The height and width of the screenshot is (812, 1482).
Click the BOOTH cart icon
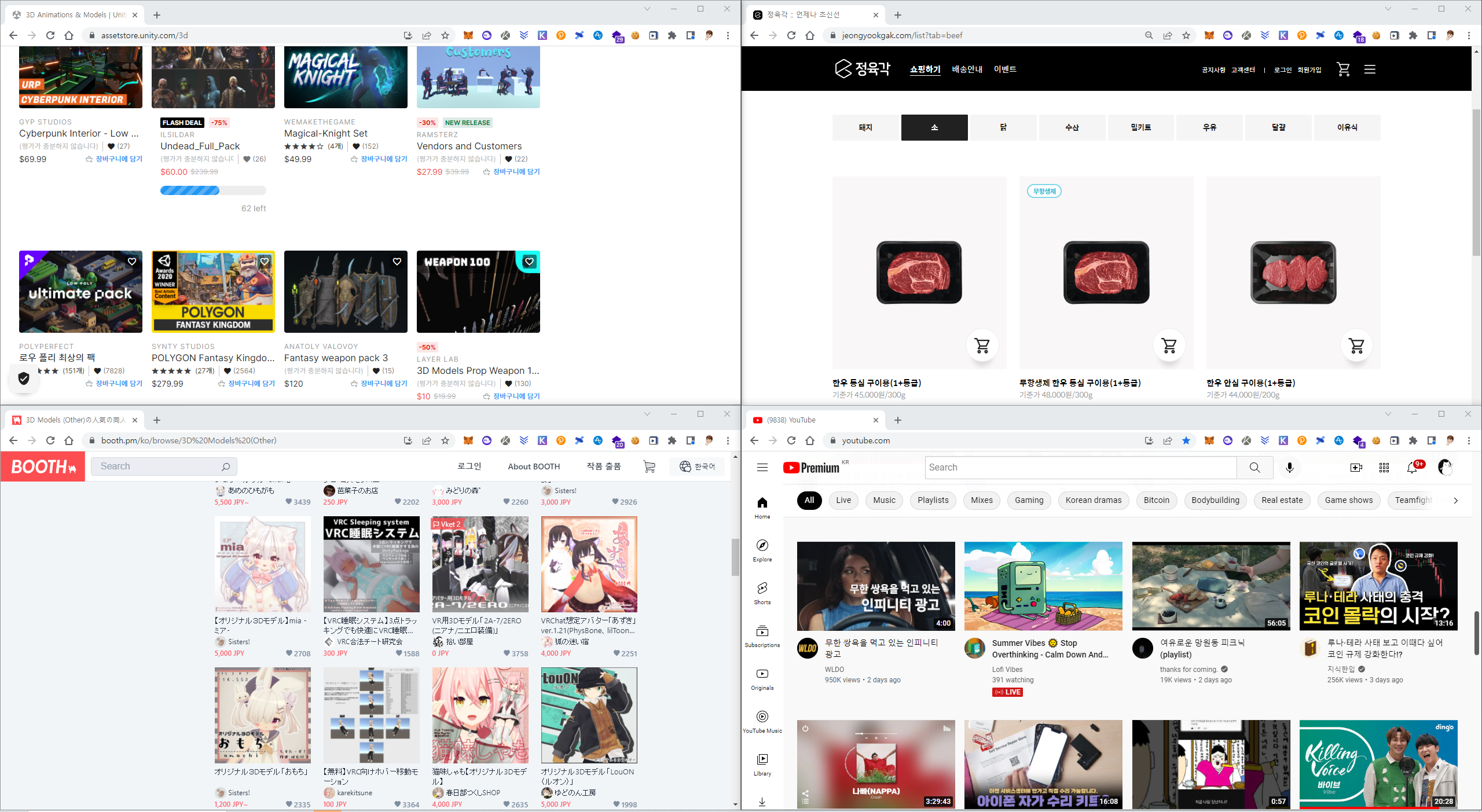[650, 466]
